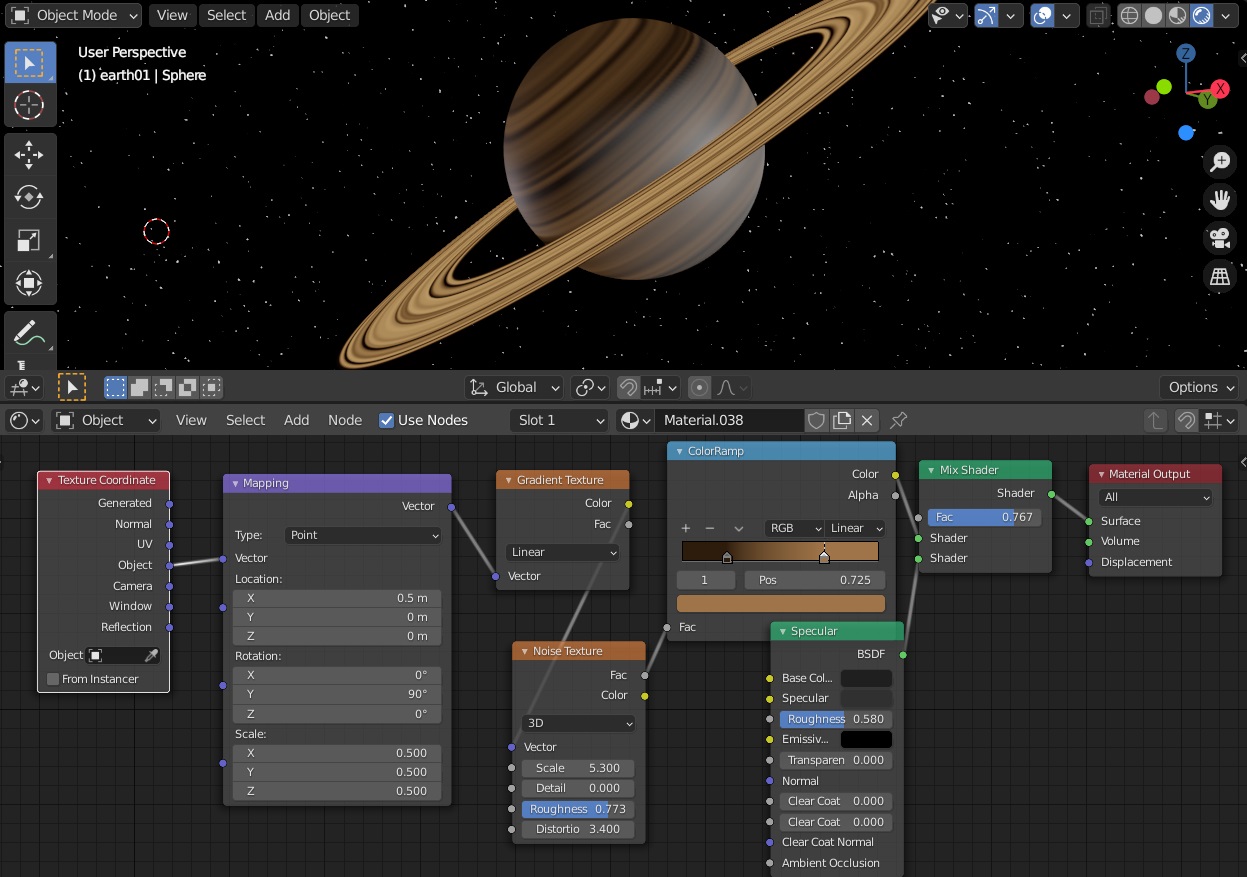1247x877 pixels.
Task: Expand the Global transform orientation dropdown
Action: (514, 387)
